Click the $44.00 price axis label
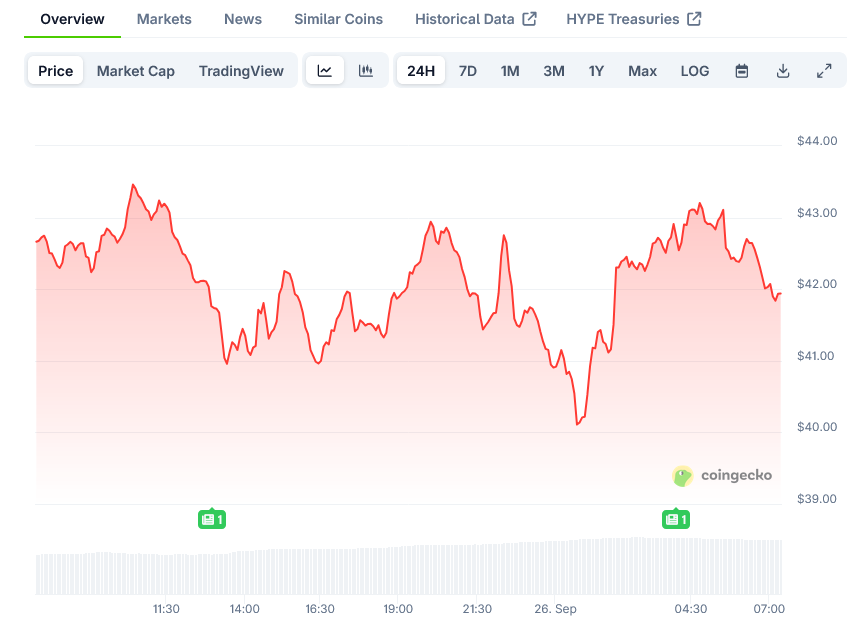The width and height of the screenshot is (847, 622). 817,141
